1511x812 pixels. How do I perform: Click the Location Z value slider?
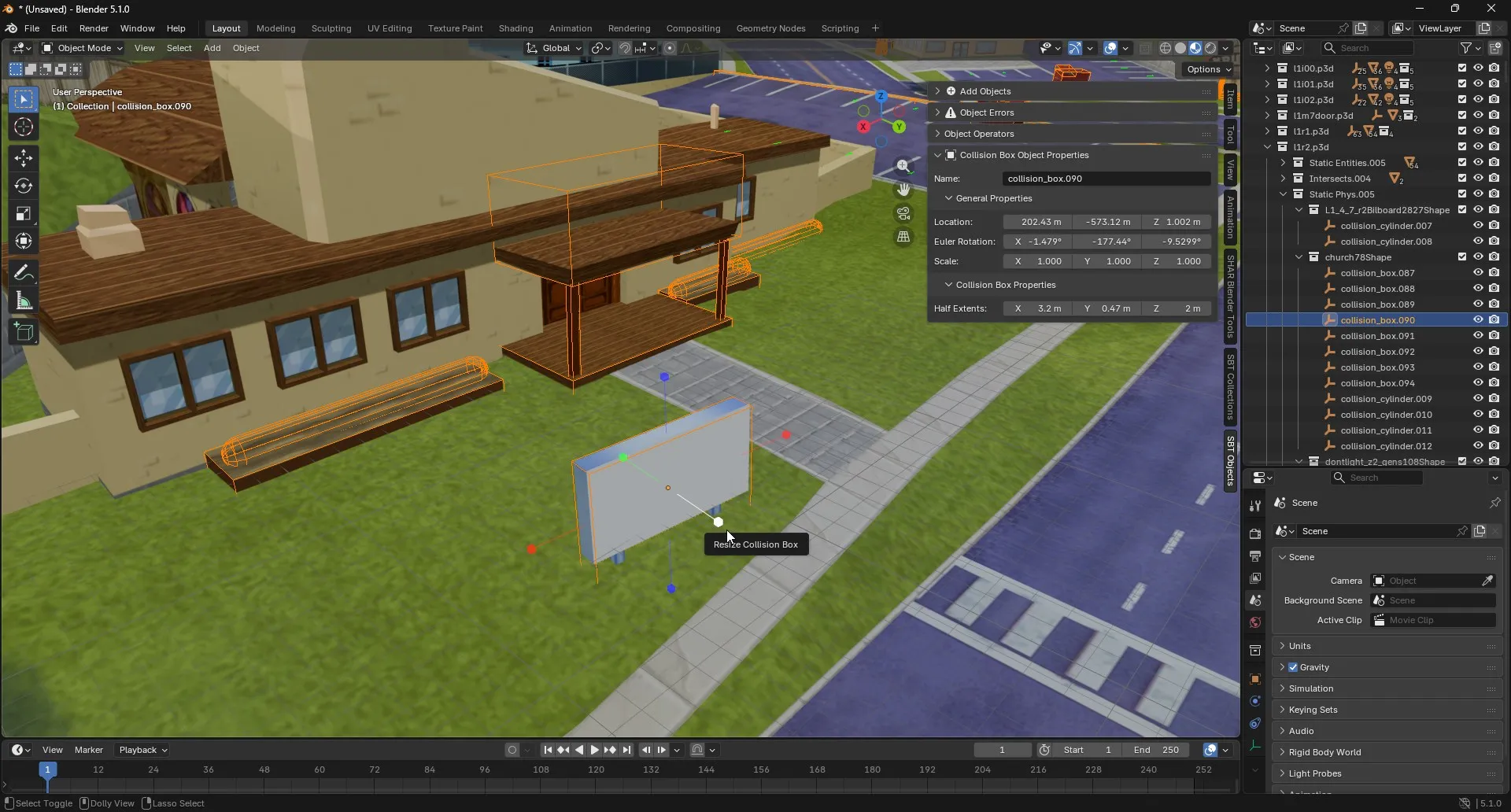[1177, 222]
